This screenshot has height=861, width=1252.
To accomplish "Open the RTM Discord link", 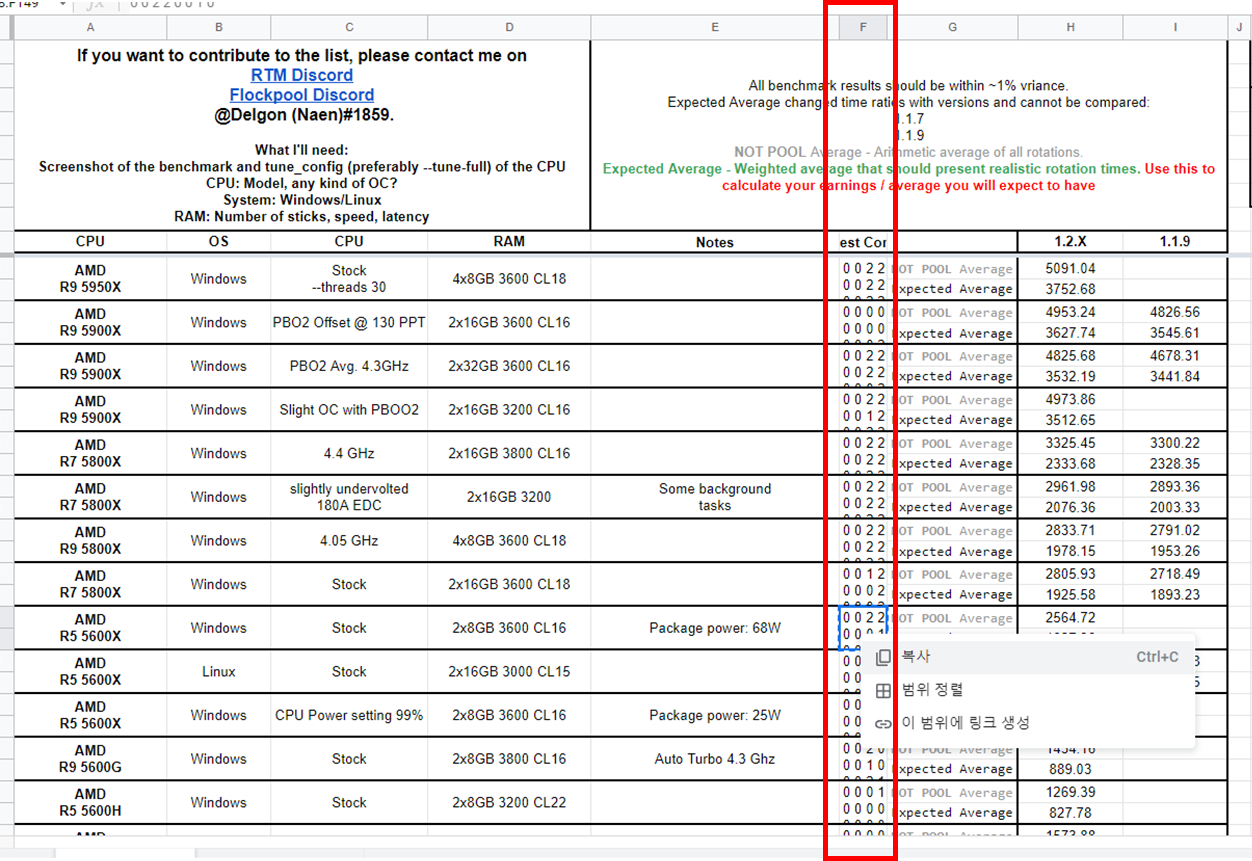I will coord(302,75).
